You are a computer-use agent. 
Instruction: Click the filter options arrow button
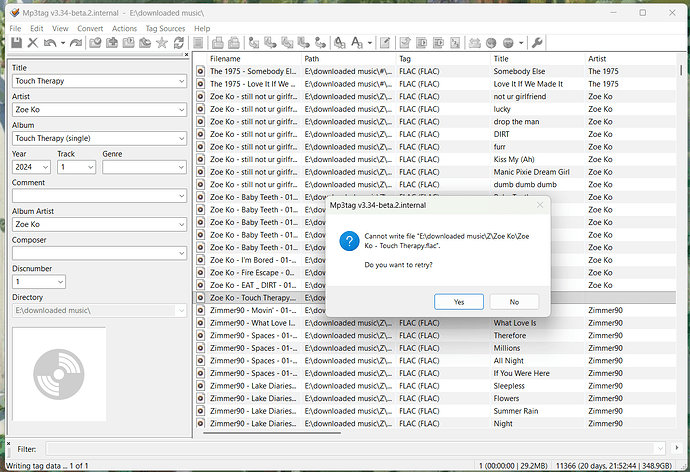676,448
